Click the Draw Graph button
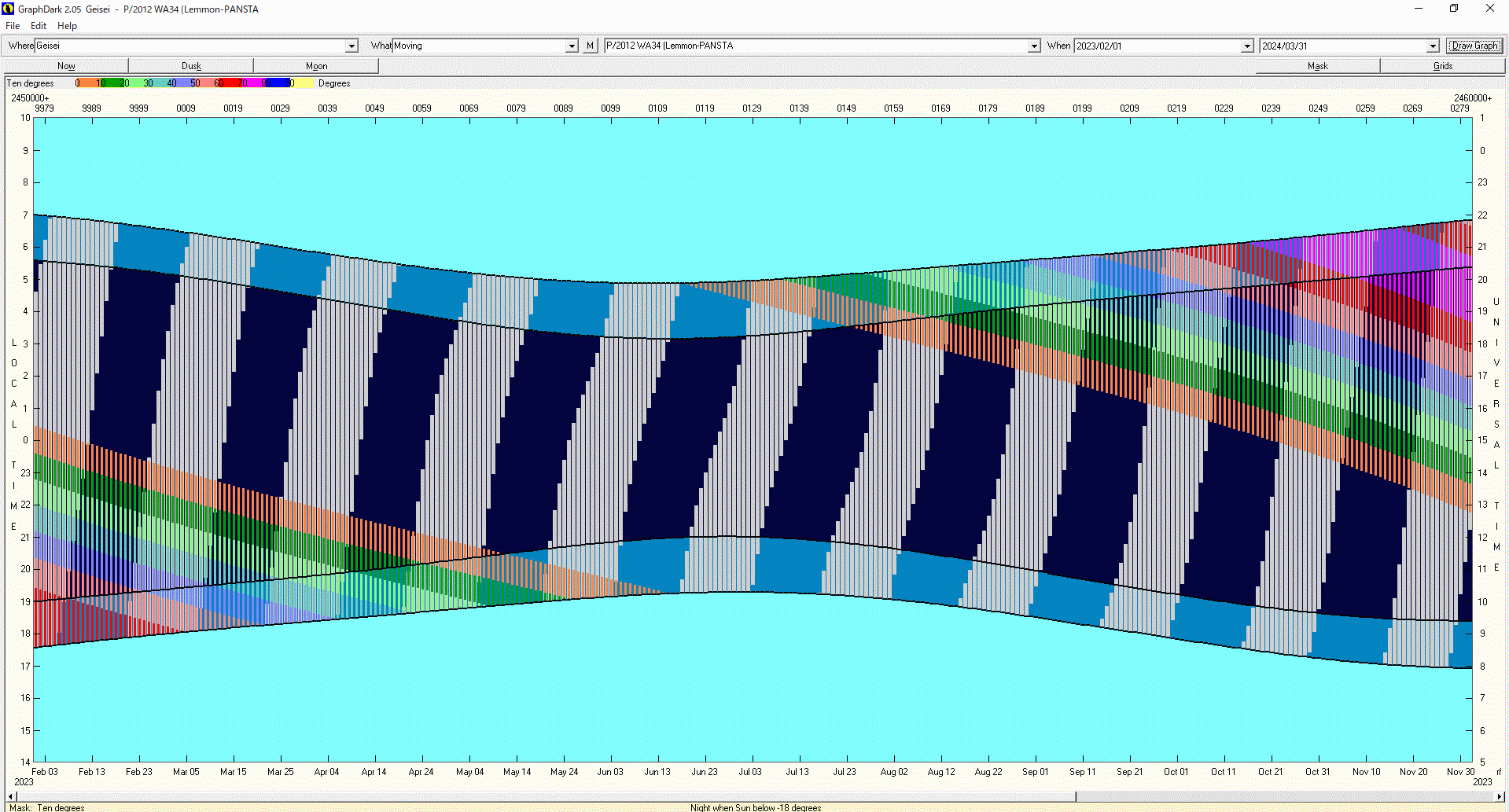Screen dimensions: 1509x812 (1474, 46)
